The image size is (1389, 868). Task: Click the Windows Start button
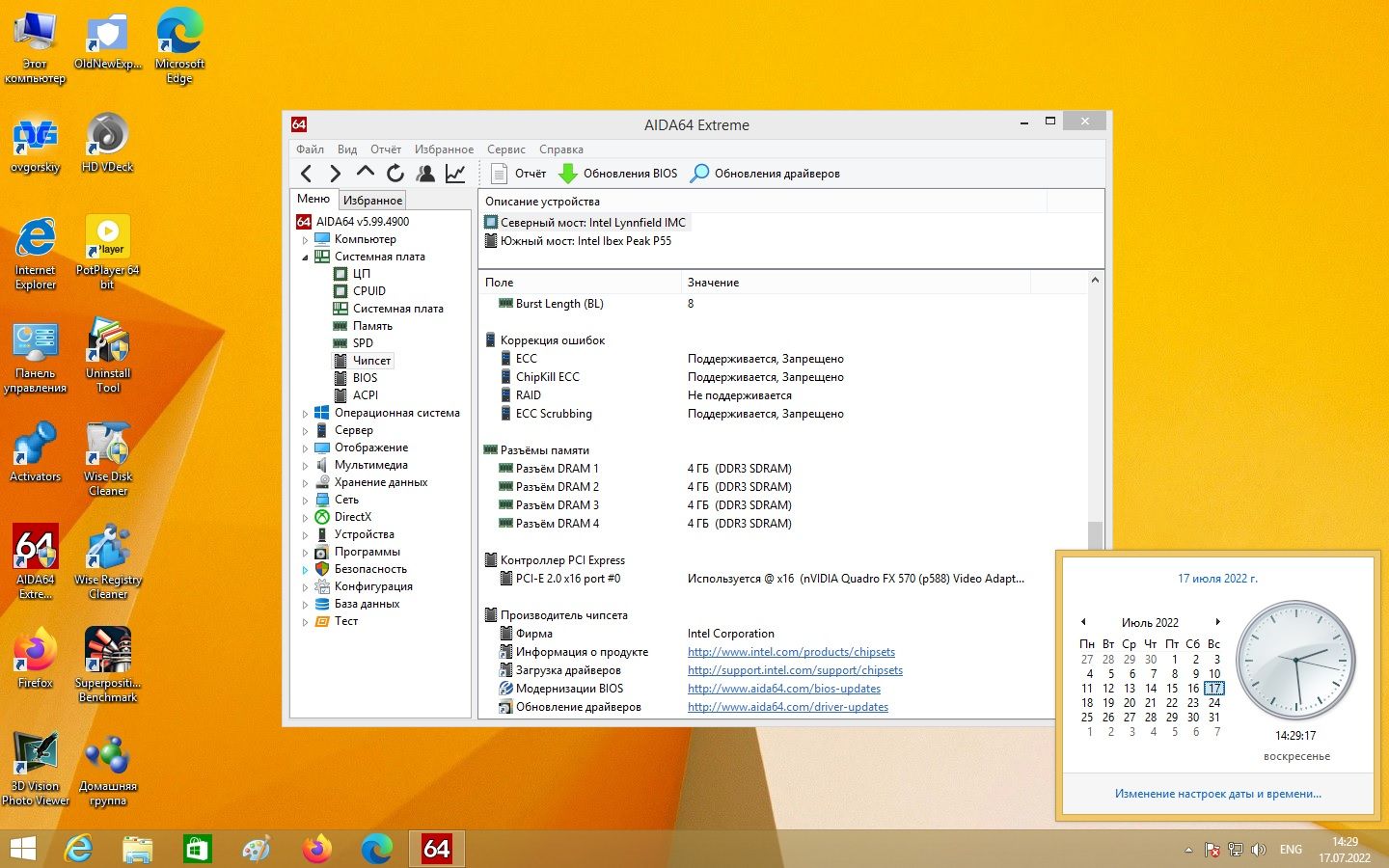(x=23, y=849)
